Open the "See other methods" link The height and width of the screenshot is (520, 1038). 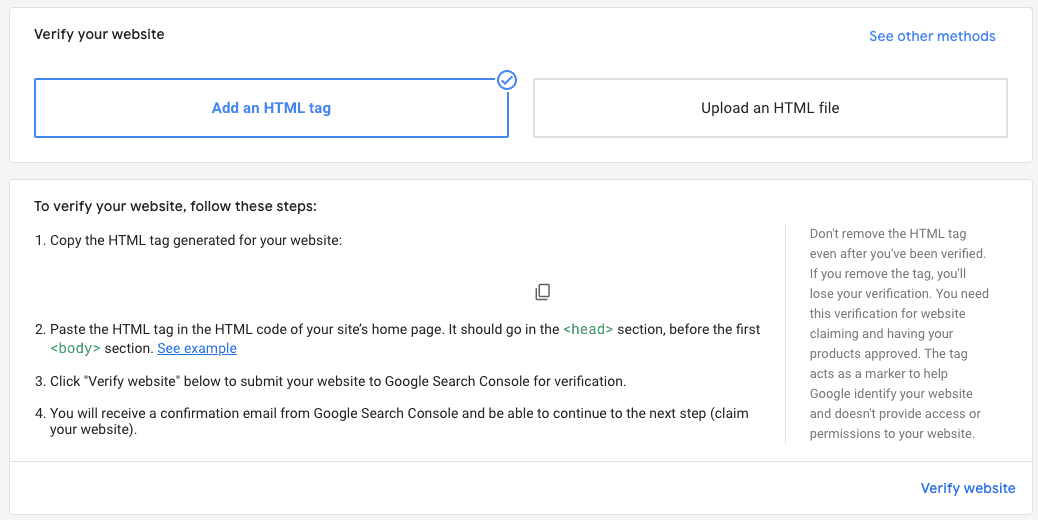click(x=932, y=36)
